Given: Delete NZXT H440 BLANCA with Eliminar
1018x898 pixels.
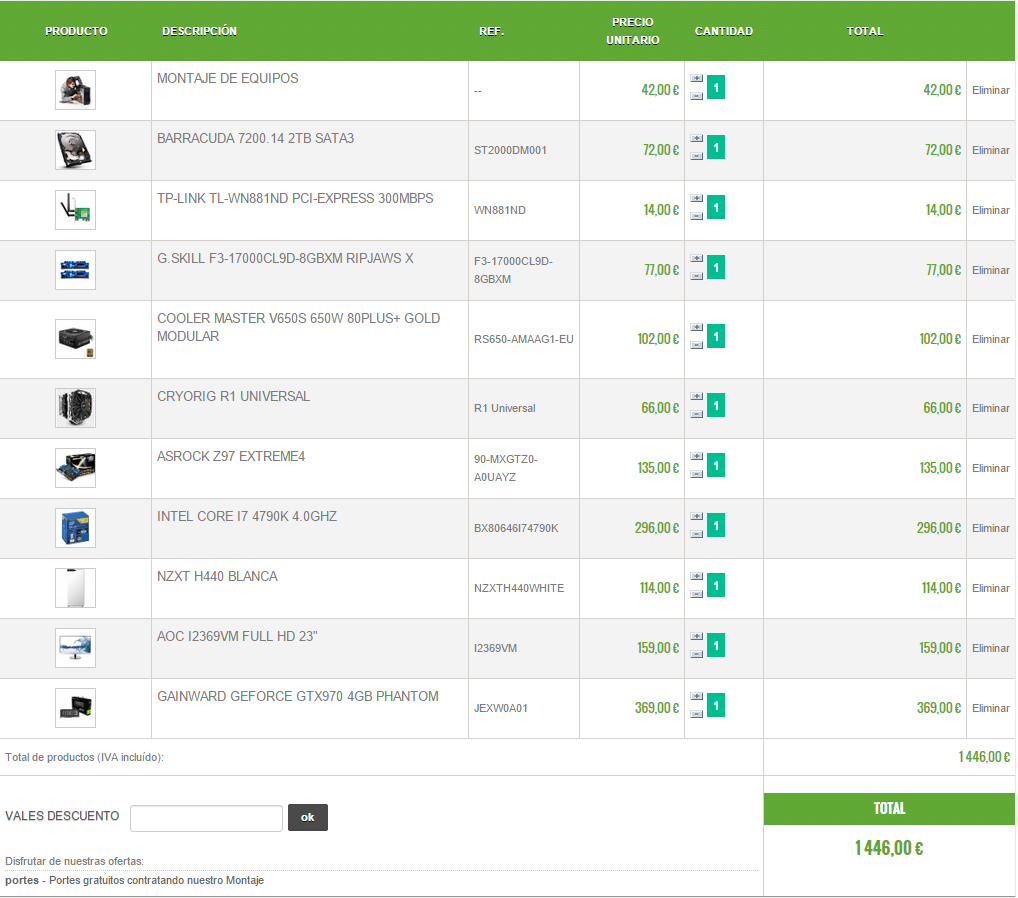Looking at the screenshot, I should 990,588.
